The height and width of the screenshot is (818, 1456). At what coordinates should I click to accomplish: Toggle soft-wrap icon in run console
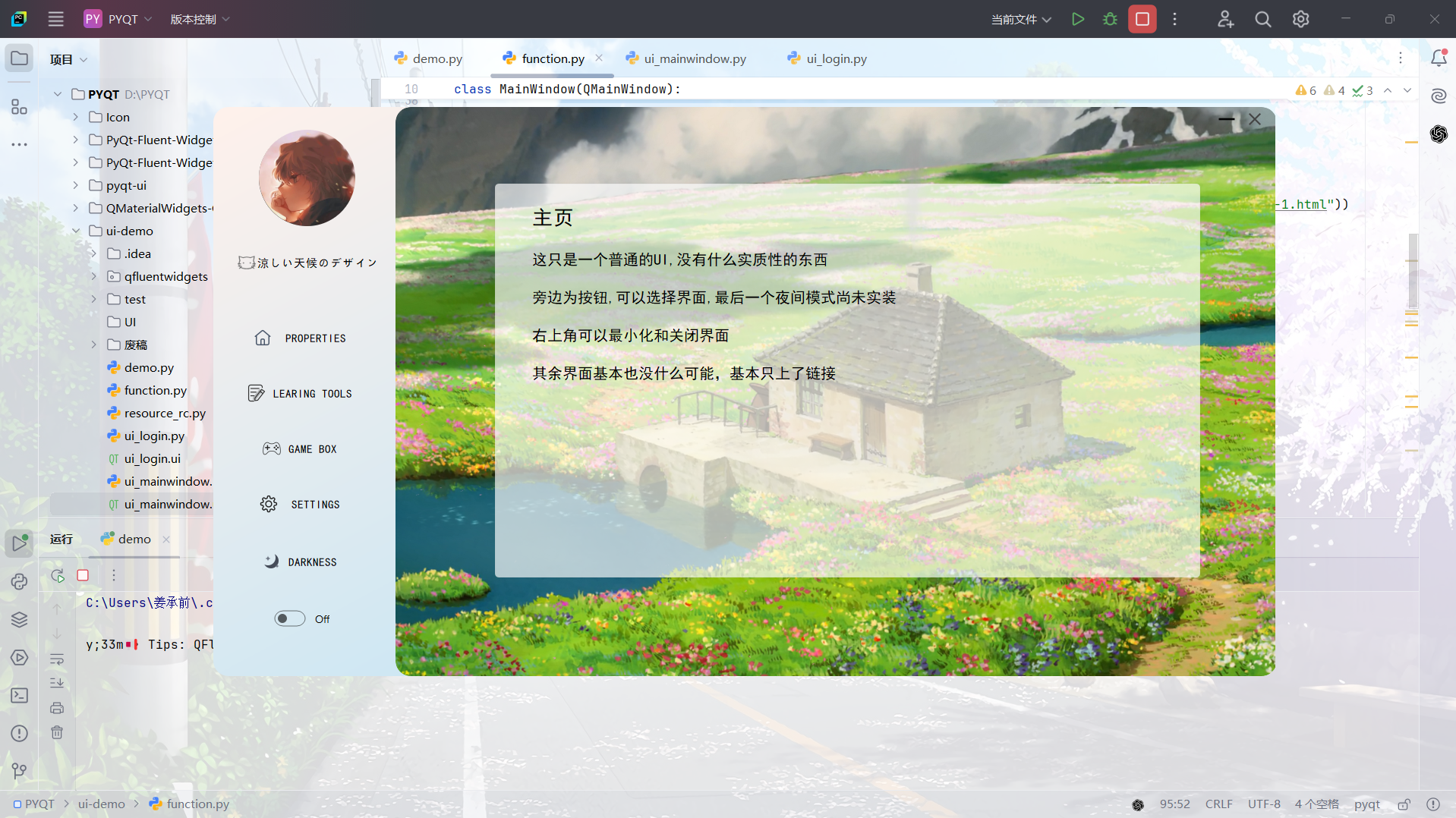57,659
